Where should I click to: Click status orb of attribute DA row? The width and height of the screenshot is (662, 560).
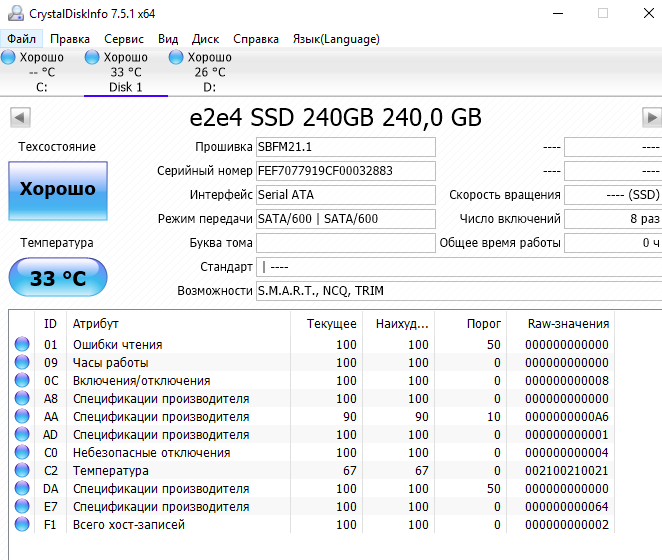tap(22, 488)
